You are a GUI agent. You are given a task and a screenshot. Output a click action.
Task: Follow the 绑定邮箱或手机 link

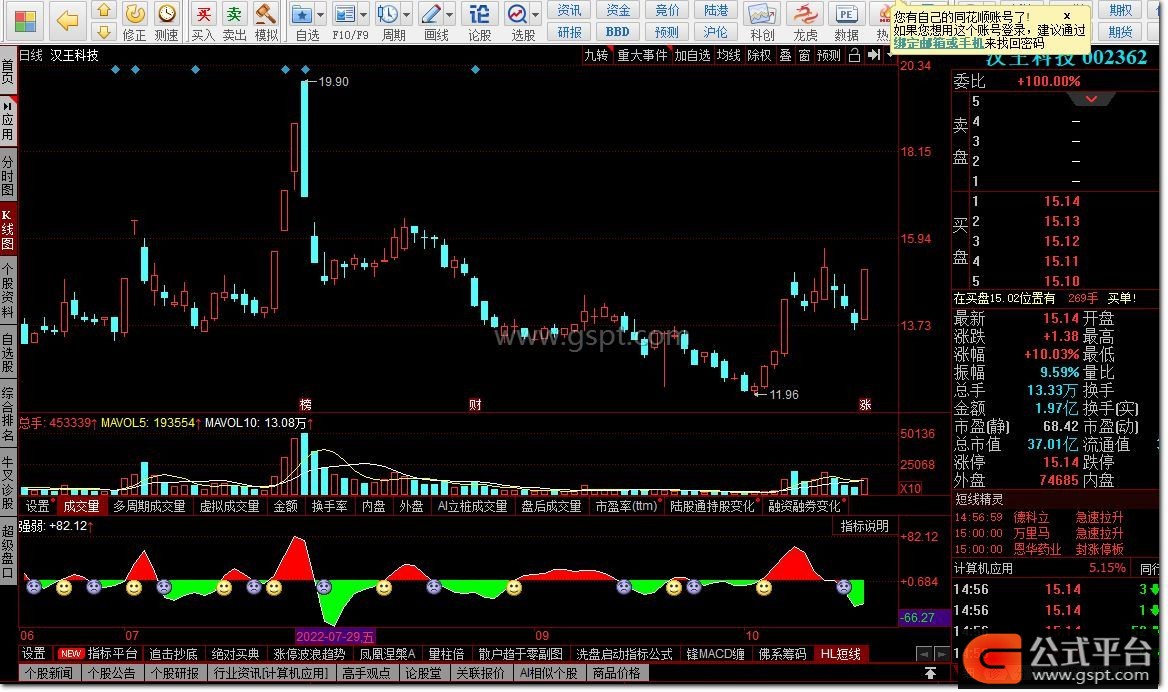[939, 43]
